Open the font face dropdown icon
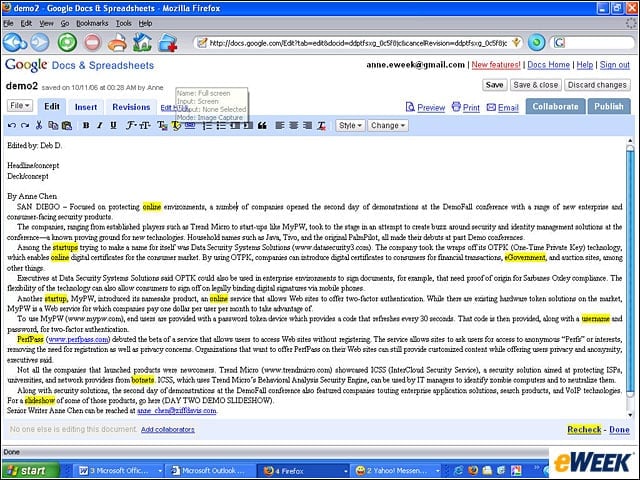The width and height of the screenshot is (640, 480). pos(131,125)
